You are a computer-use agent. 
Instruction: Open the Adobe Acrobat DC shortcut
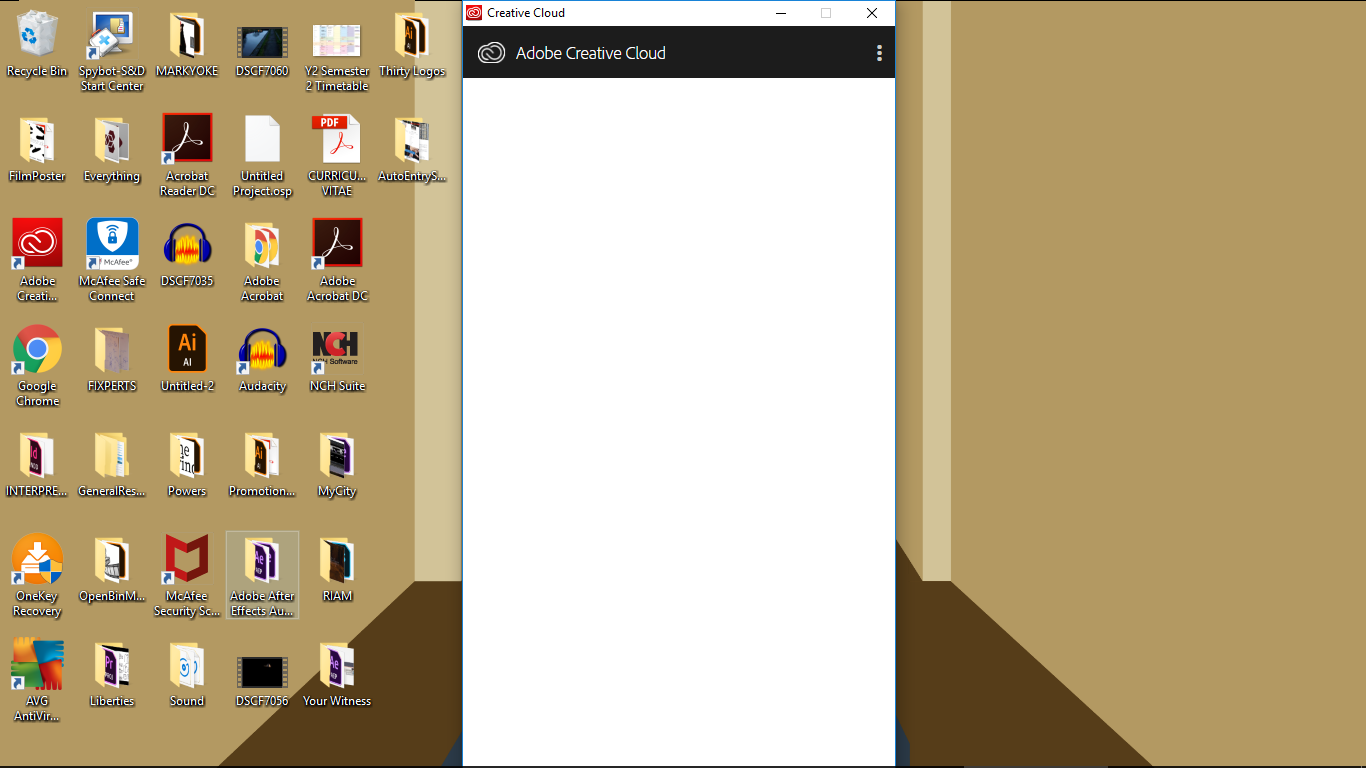337,242
